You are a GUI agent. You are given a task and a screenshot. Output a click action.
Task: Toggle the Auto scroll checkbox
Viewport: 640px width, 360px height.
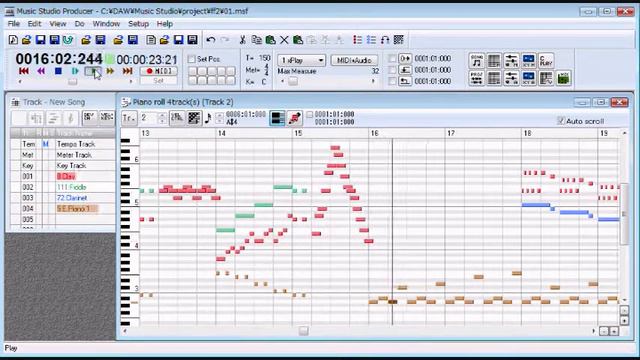(x=561, y=121)
